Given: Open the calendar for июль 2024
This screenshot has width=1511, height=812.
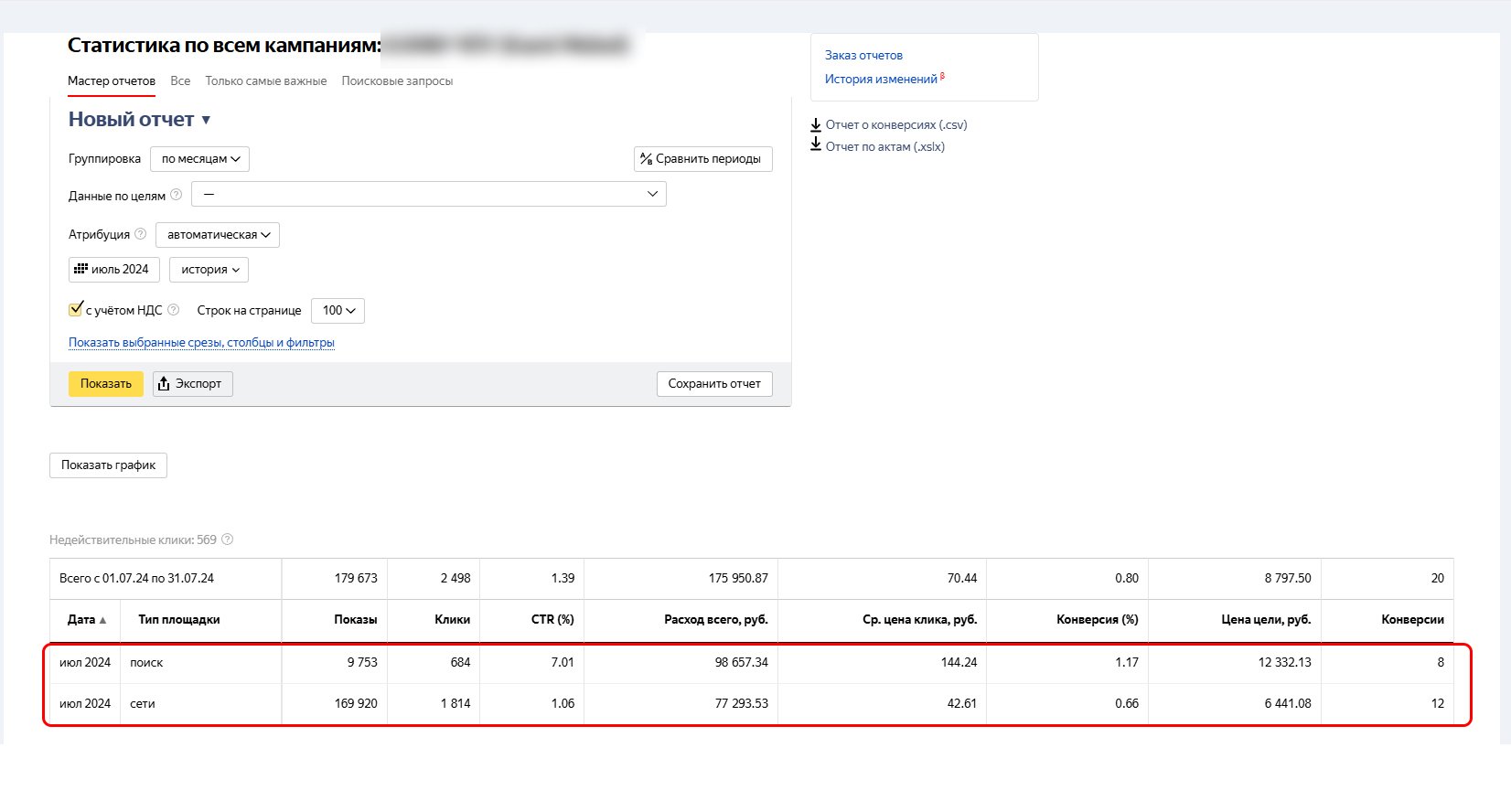Looking at the screenshot, I should point(113,270).
